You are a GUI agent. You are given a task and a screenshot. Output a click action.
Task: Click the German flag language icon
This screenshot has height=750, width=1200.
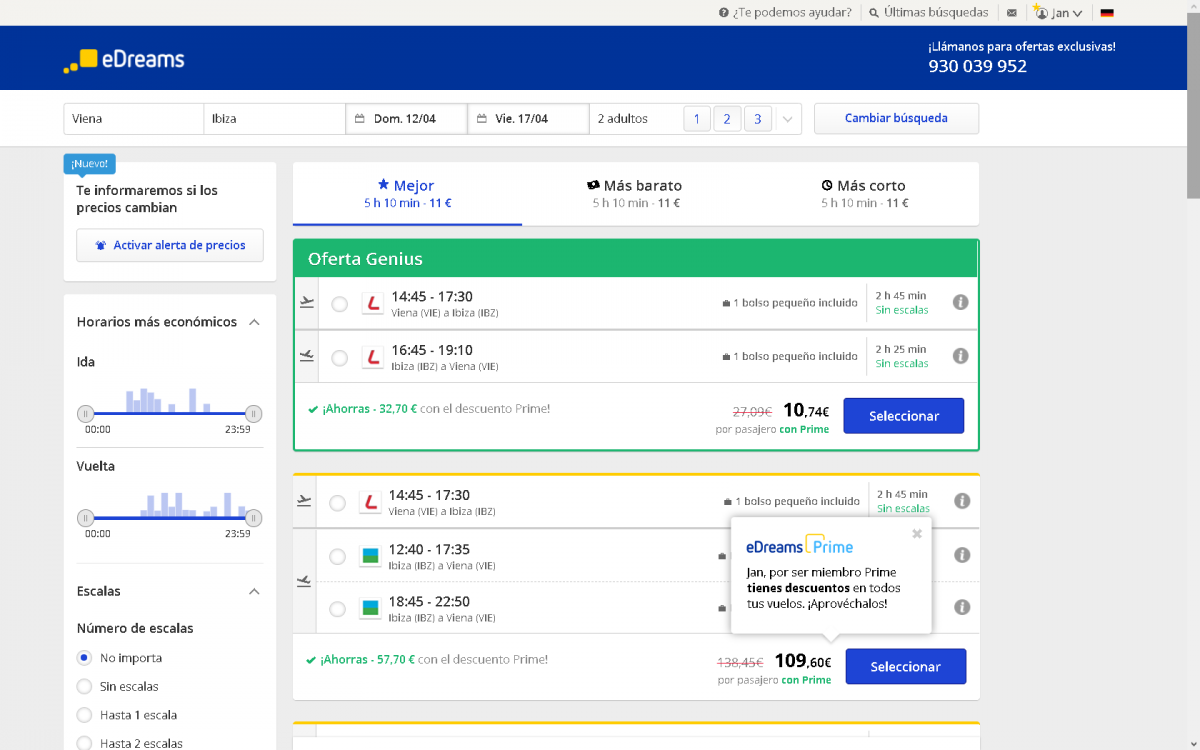click(x=1107, y=13)
